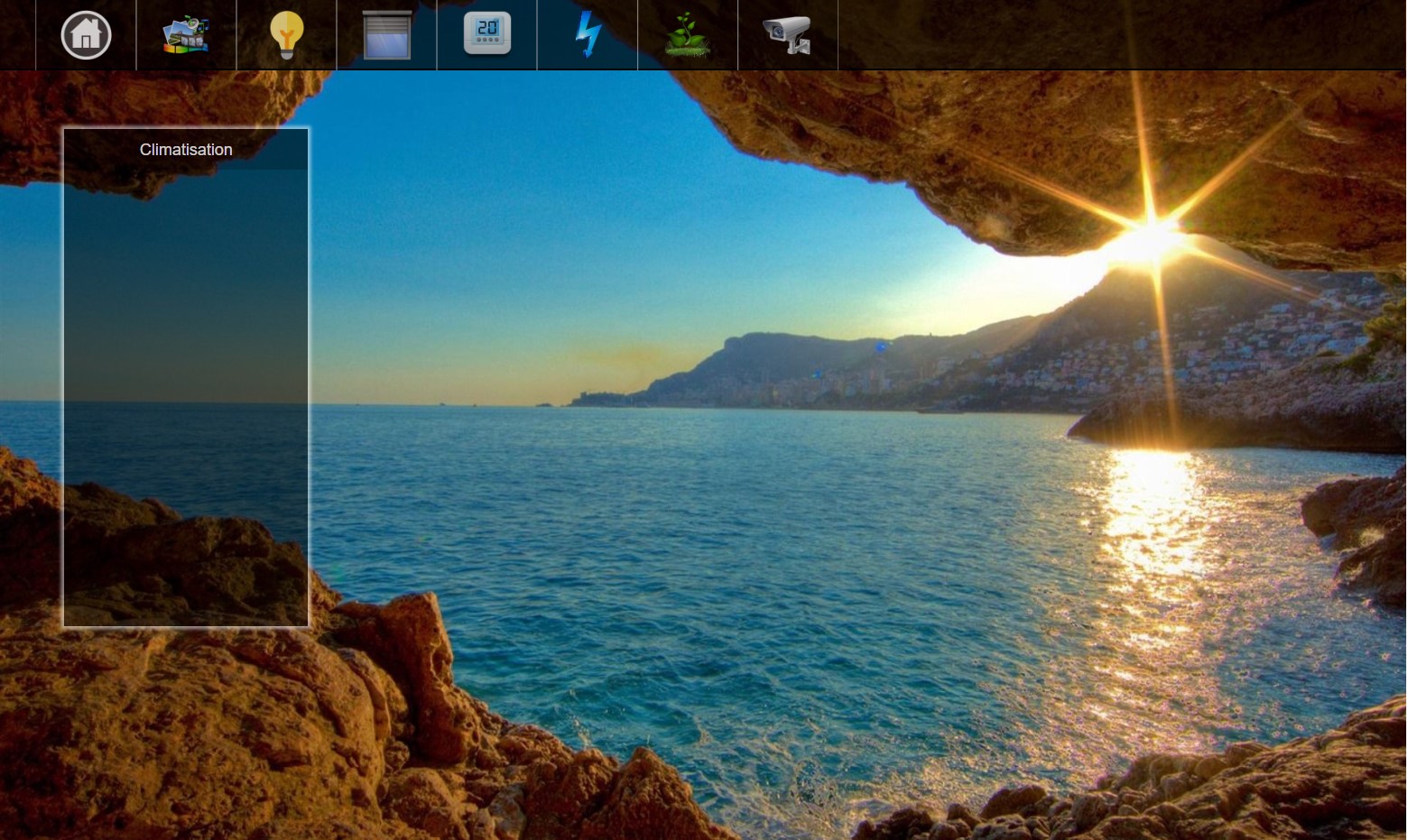Open the thermostat climate icon
This screenshot has height=840, width=1408.
point(487,34)
